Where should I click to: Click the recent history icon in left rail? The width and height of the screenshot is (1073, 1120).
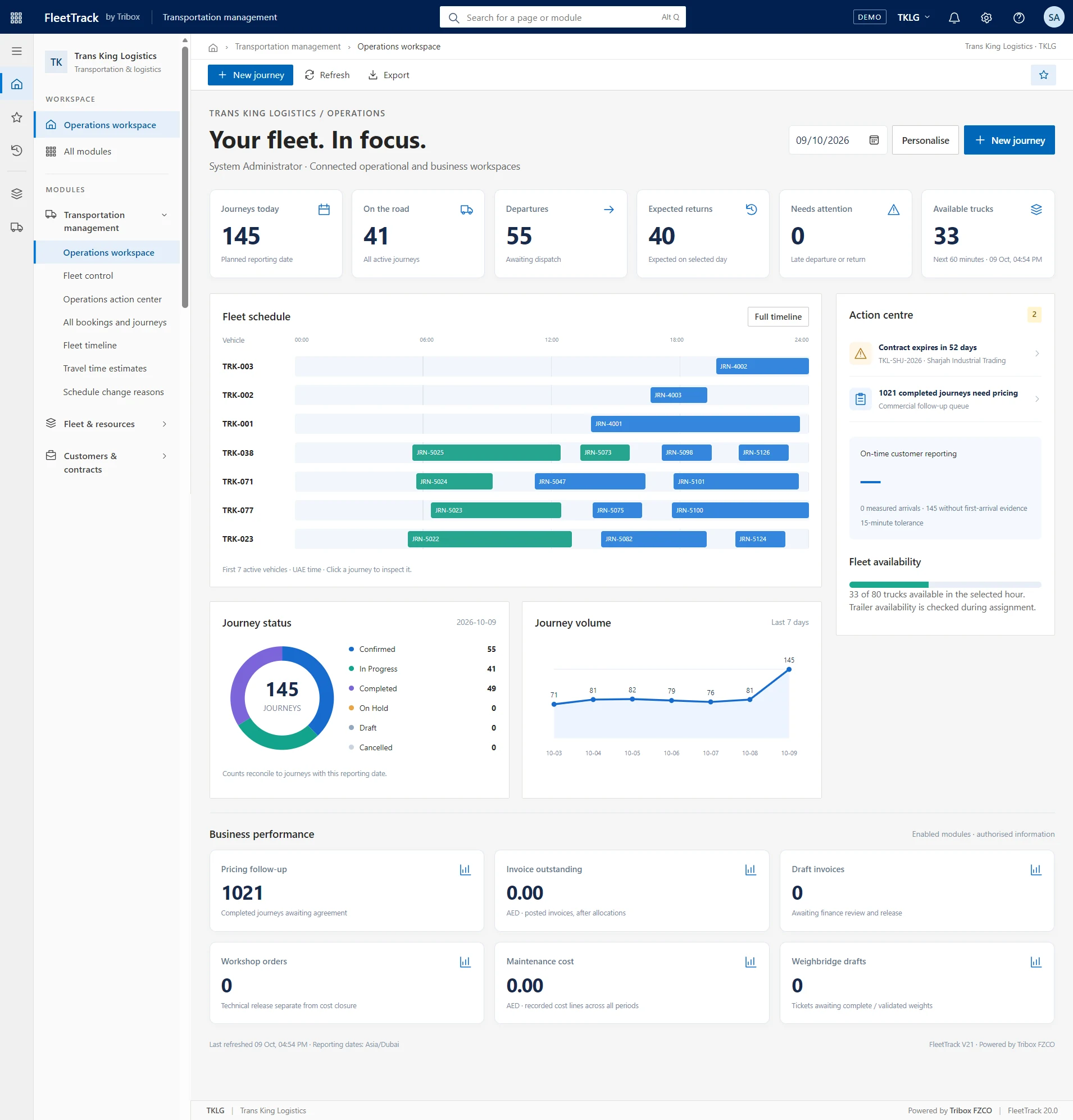click(x=16, y=150)
